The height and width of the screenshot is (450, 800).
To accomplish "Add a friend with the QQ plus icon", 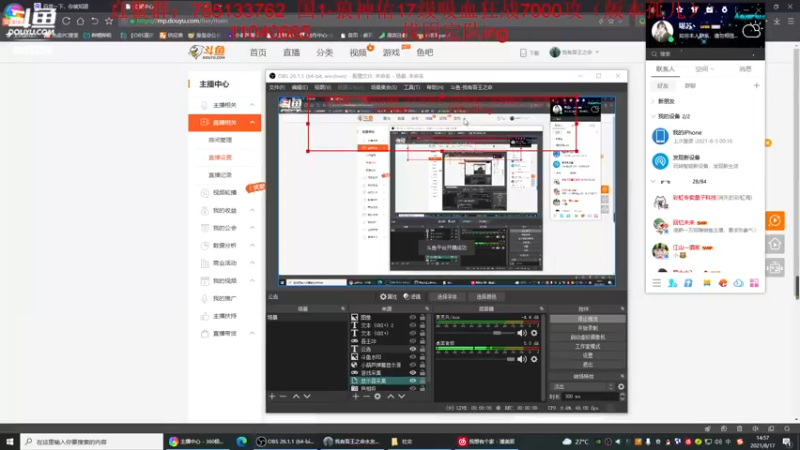I will 756,86.
